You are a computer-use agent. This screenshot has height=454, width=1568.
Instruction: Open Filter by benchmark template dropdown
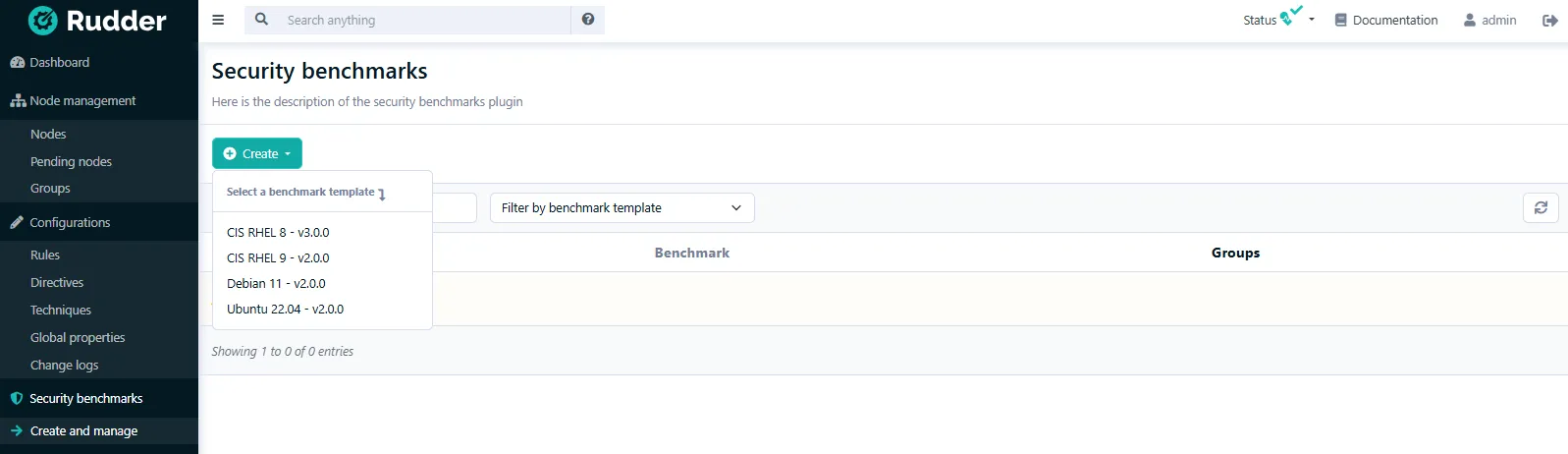tap(622, 208)
